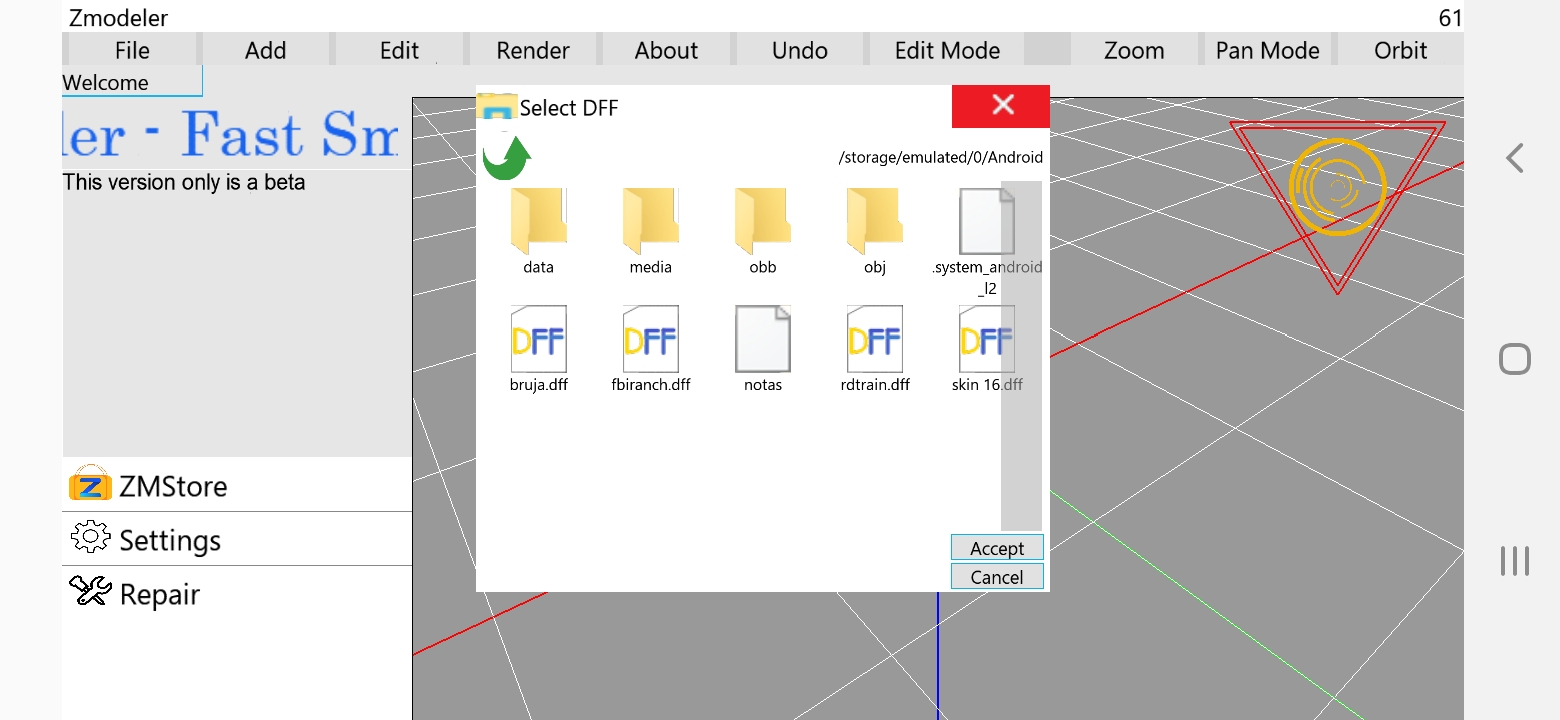This screenshot has height=720, width=1560.
Task: Select the bruja.dff file icon
Action: click(x=539, y=339)
